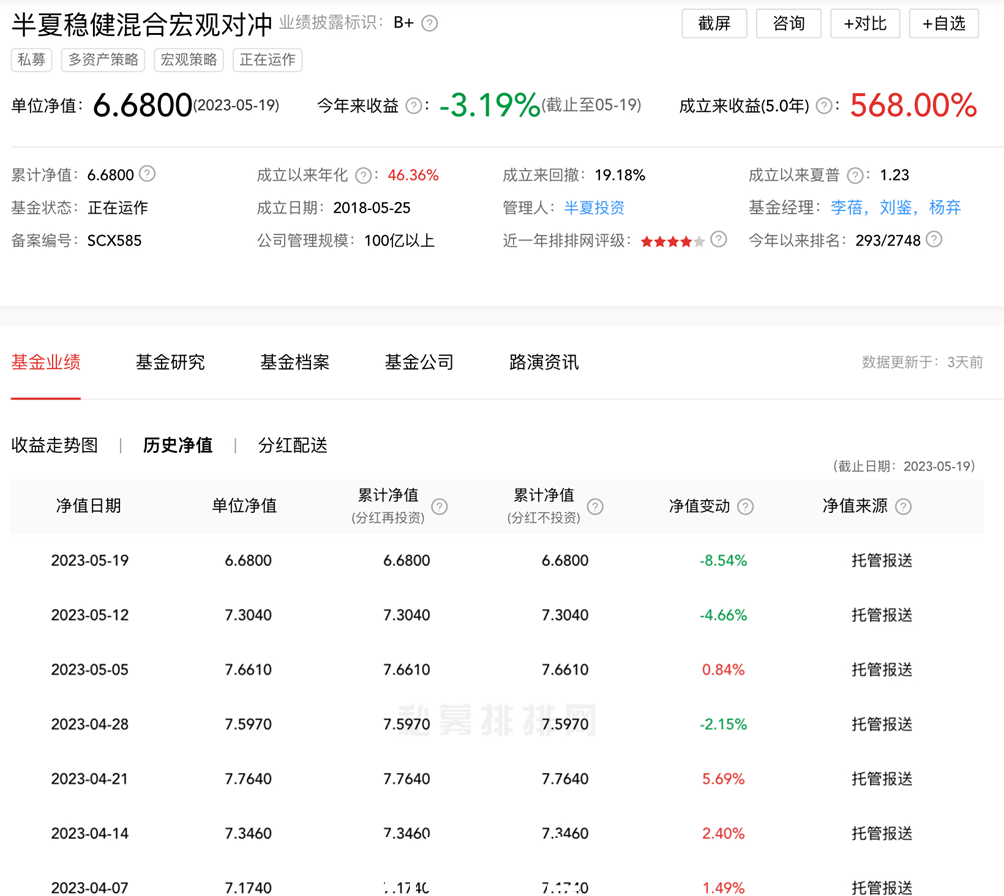Click net value change 5.69%
1004x896 pixels.
click(723, 779)
